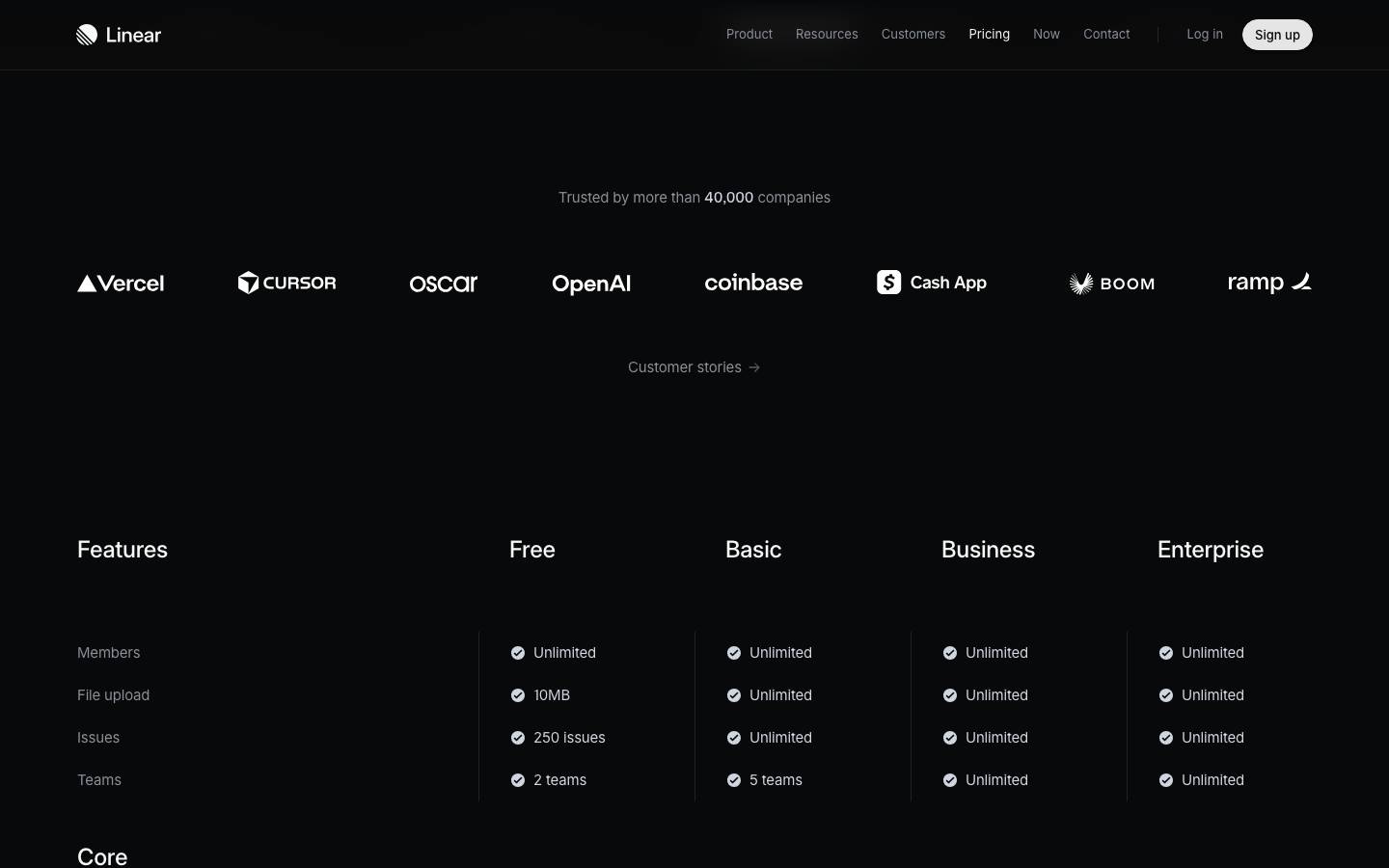Click the Boom company logo
This screenshot has width=1389, height=868.
[1111, 284]
